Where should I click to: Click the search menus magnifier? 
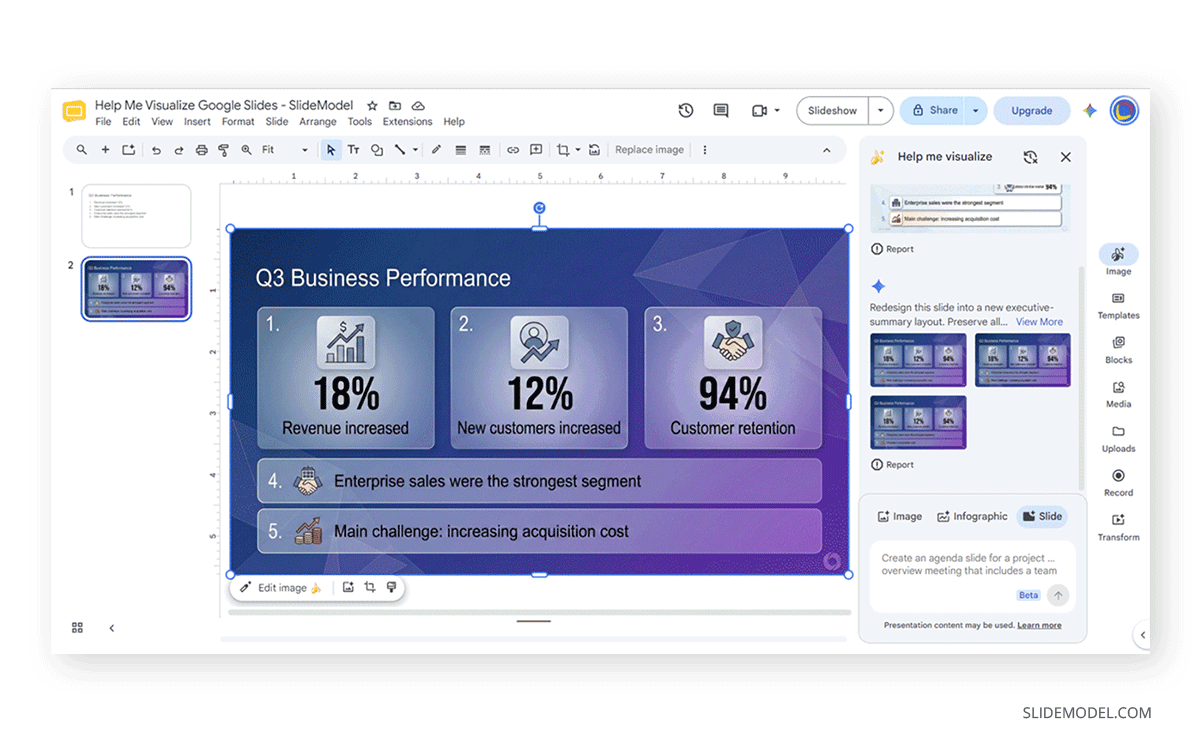pyautogui.click(x=81, y=150)
